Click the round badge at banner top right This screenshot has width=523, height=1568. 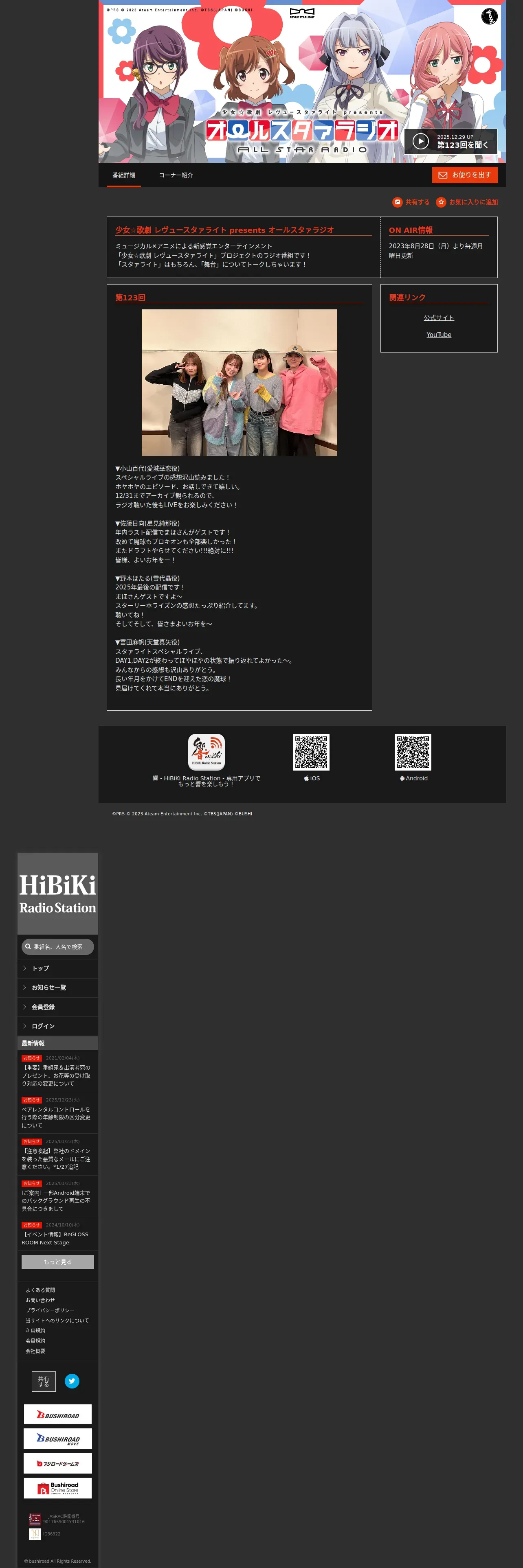489,16
